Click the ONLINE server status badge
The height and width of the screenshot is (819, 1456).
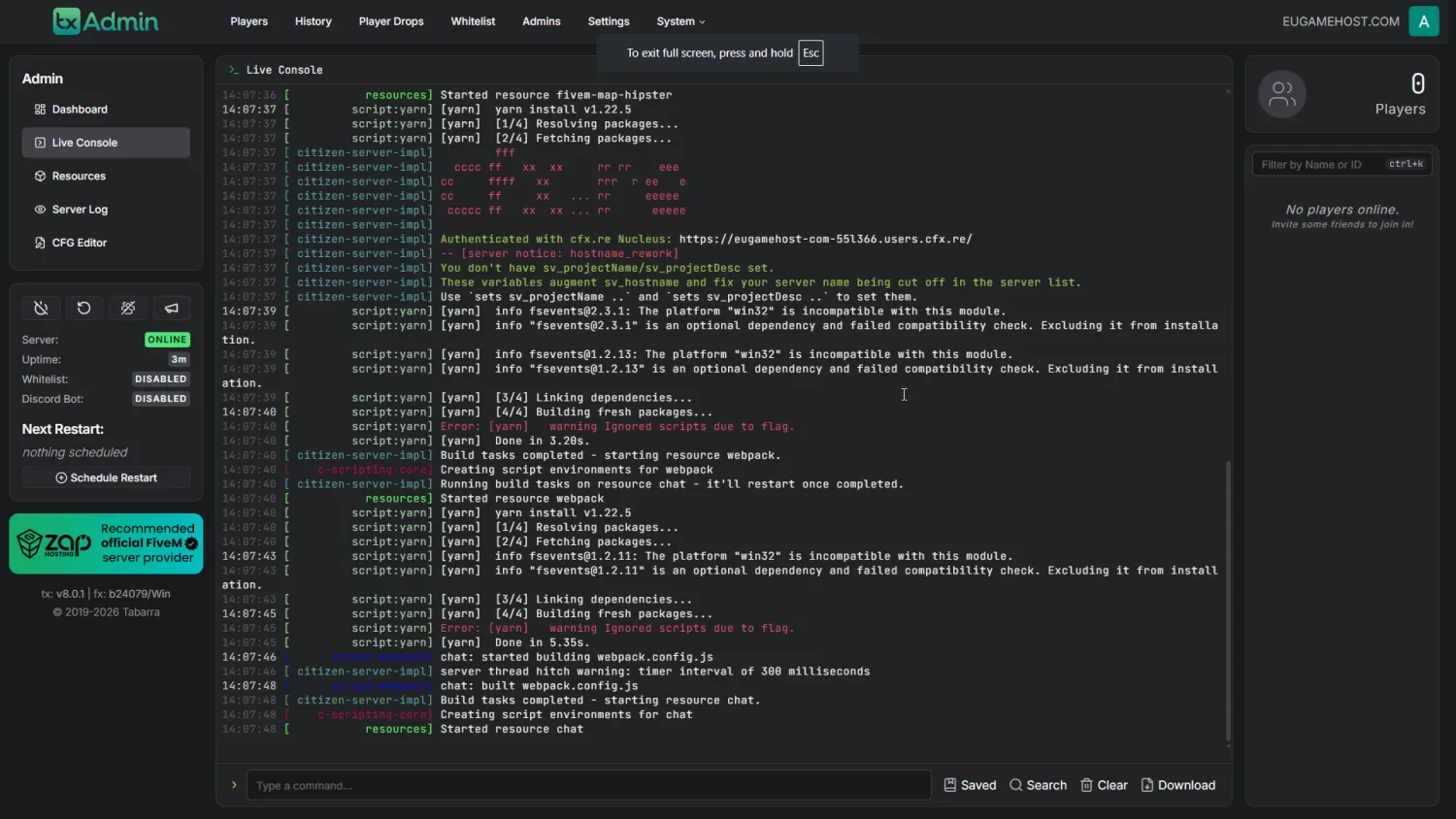[167, 340]
